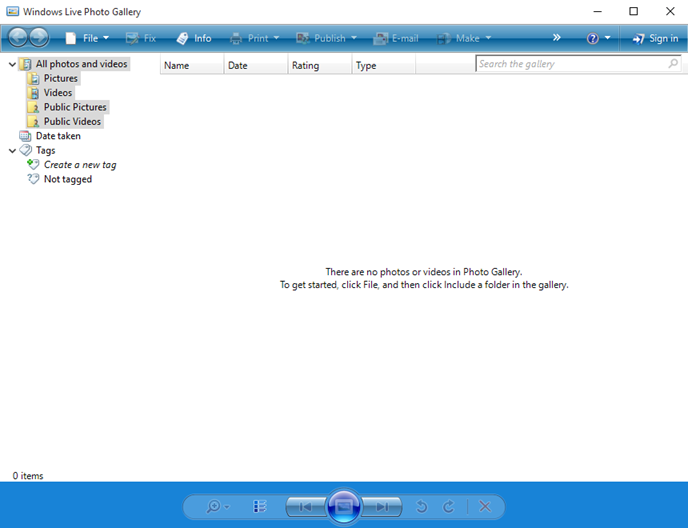Click the 0 items status text
The width and height of the screenshot is (688, 528).
28,476
